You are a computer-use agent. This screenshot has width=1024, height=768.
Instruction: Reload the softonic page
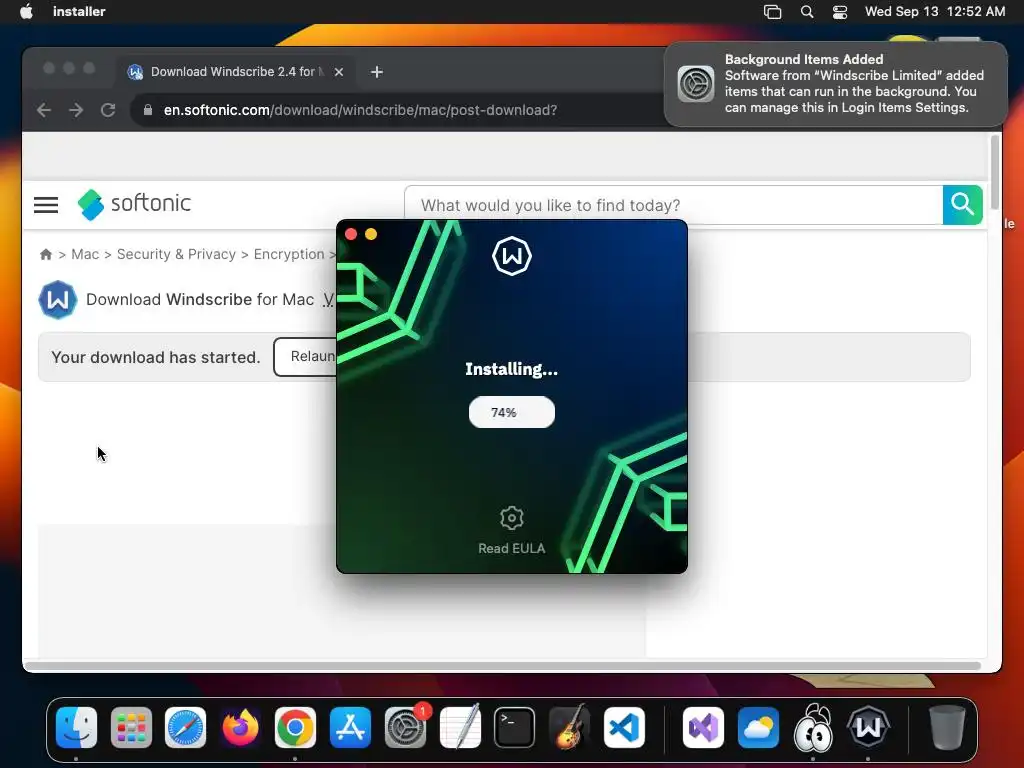click(x=108, y=110)
